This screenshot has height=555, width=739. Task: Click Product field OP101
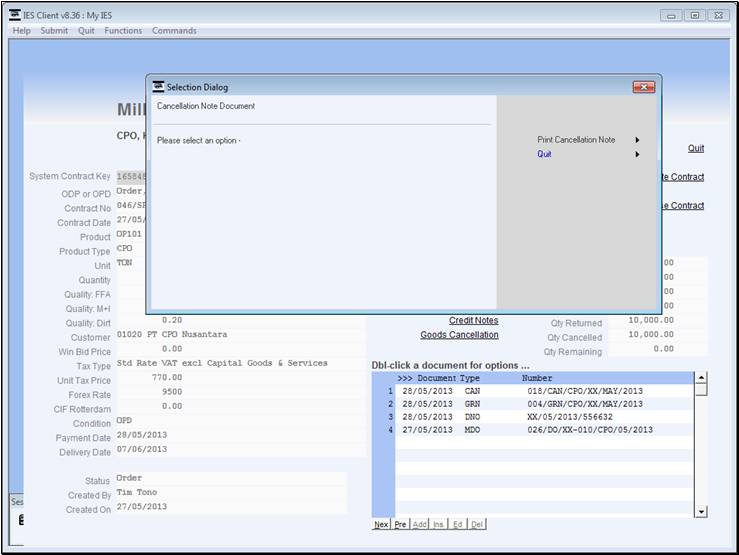131,234
